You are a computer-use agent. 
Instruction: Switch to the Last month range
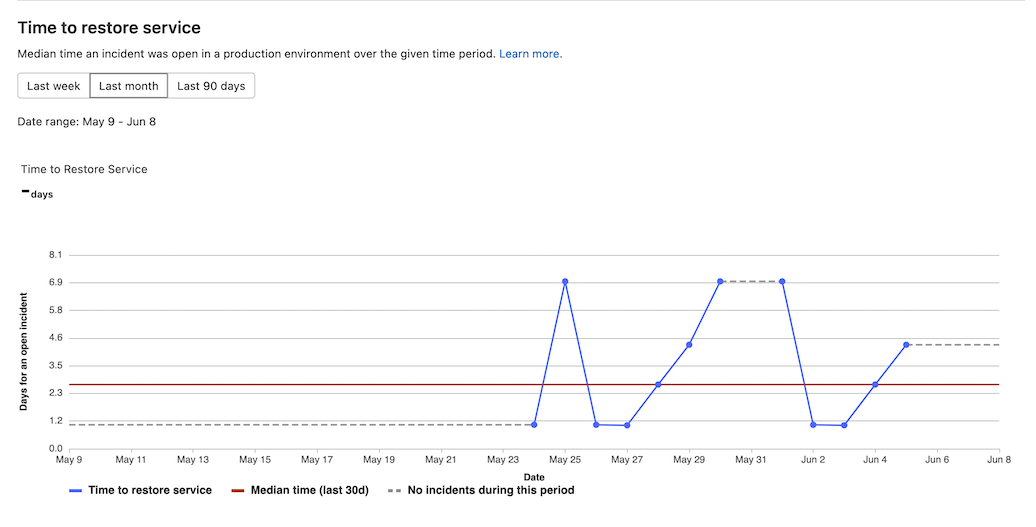pos(128,86)
